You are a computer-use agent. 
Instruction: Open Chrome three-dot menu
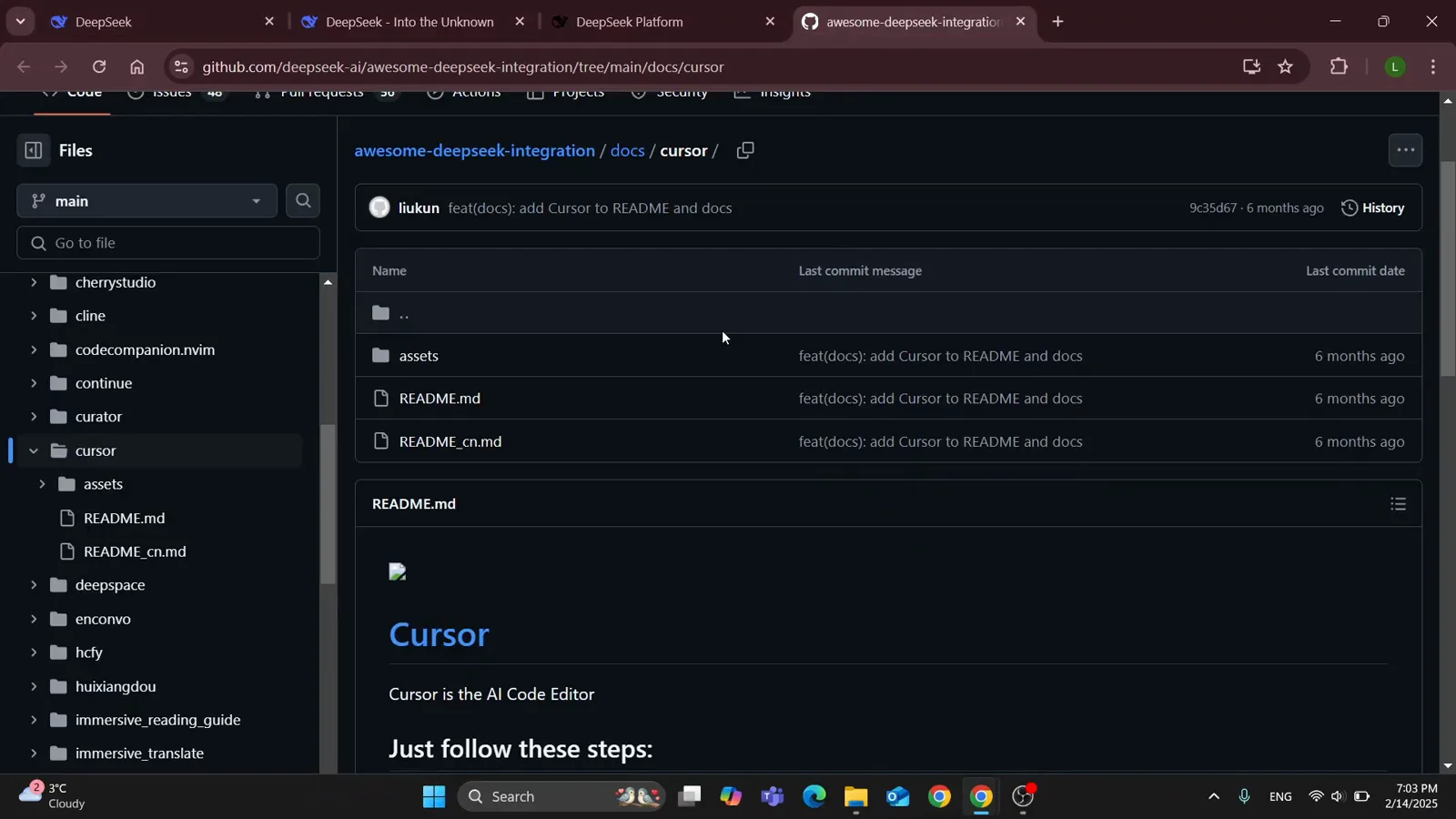pyautogui.click(x=1433, y=66)
